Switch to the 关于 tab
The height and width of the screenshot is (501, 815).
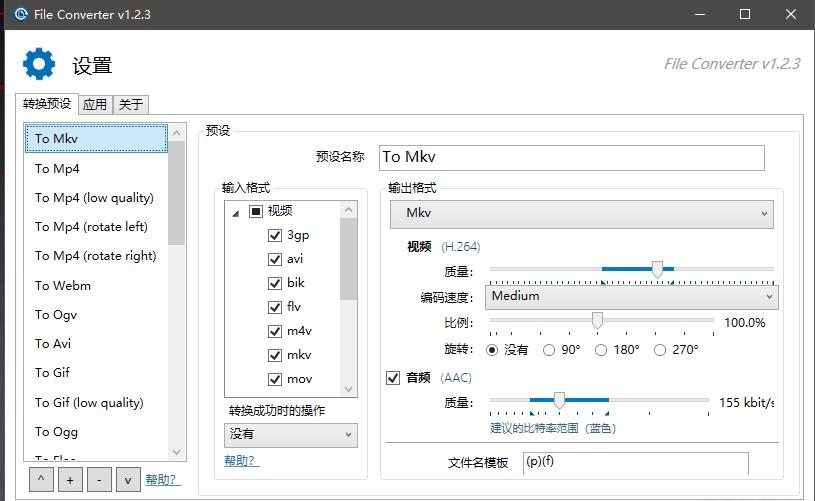point(131,104)
